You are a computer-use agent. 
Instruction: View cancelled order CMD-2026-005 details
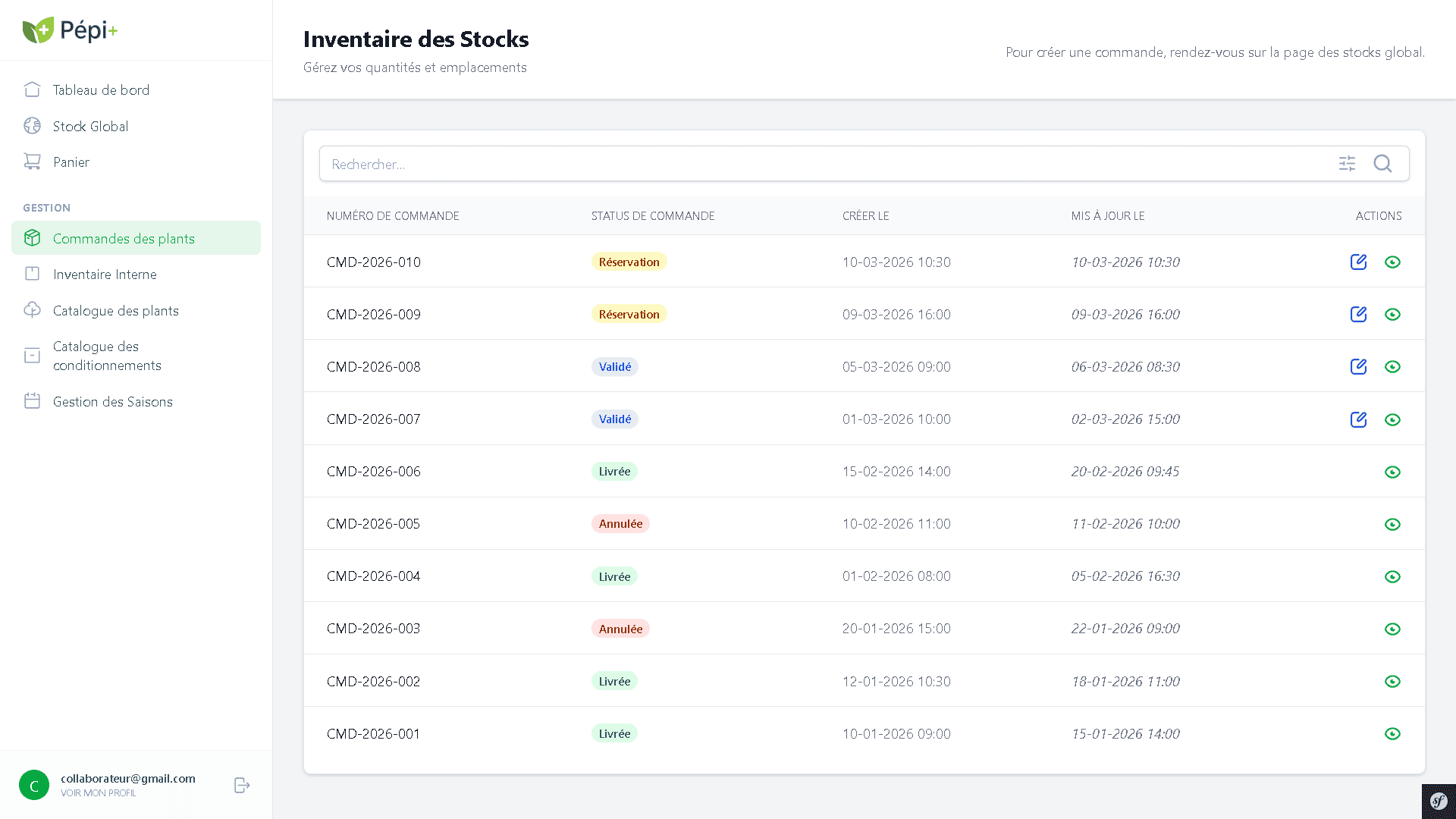coord(1392,525)
